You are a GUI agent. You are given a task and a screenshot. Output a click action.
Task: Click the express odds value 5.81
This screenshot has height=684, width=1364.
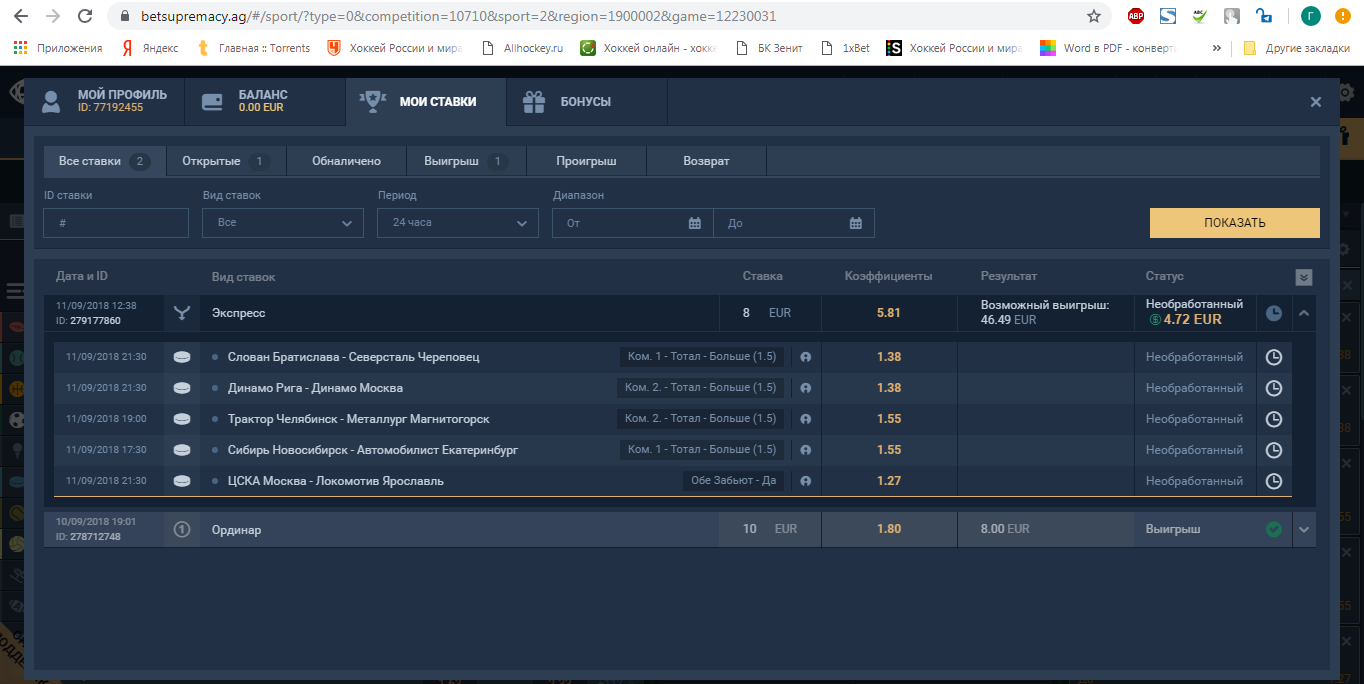pos(889,313)
